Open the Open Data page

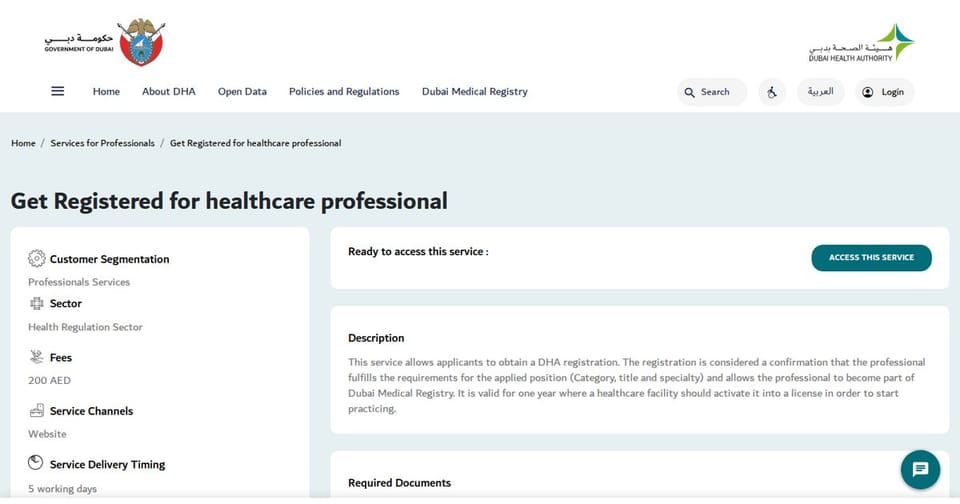242,91
